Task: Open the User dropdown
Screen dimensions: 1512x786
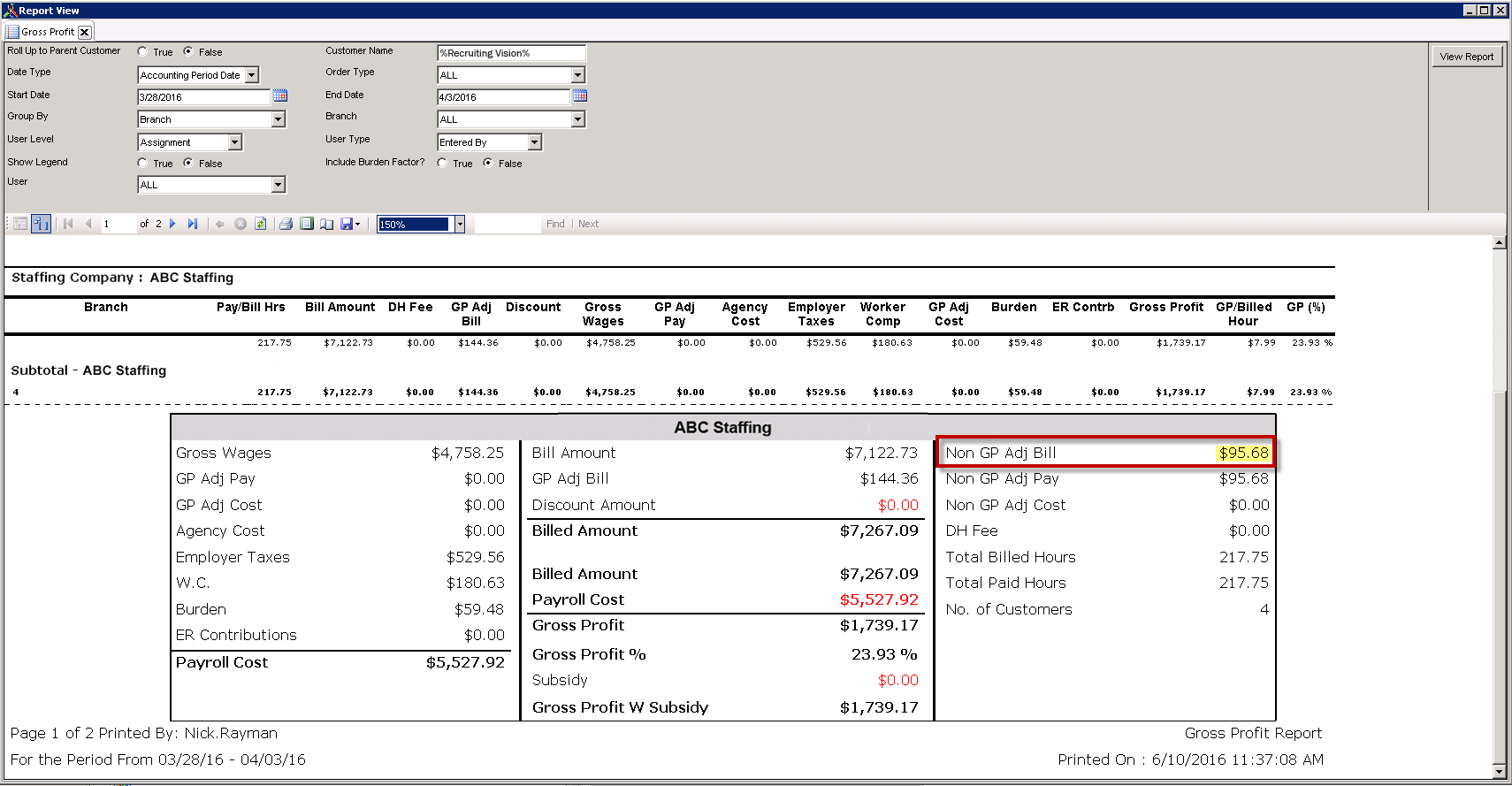Action: [279, 185]
